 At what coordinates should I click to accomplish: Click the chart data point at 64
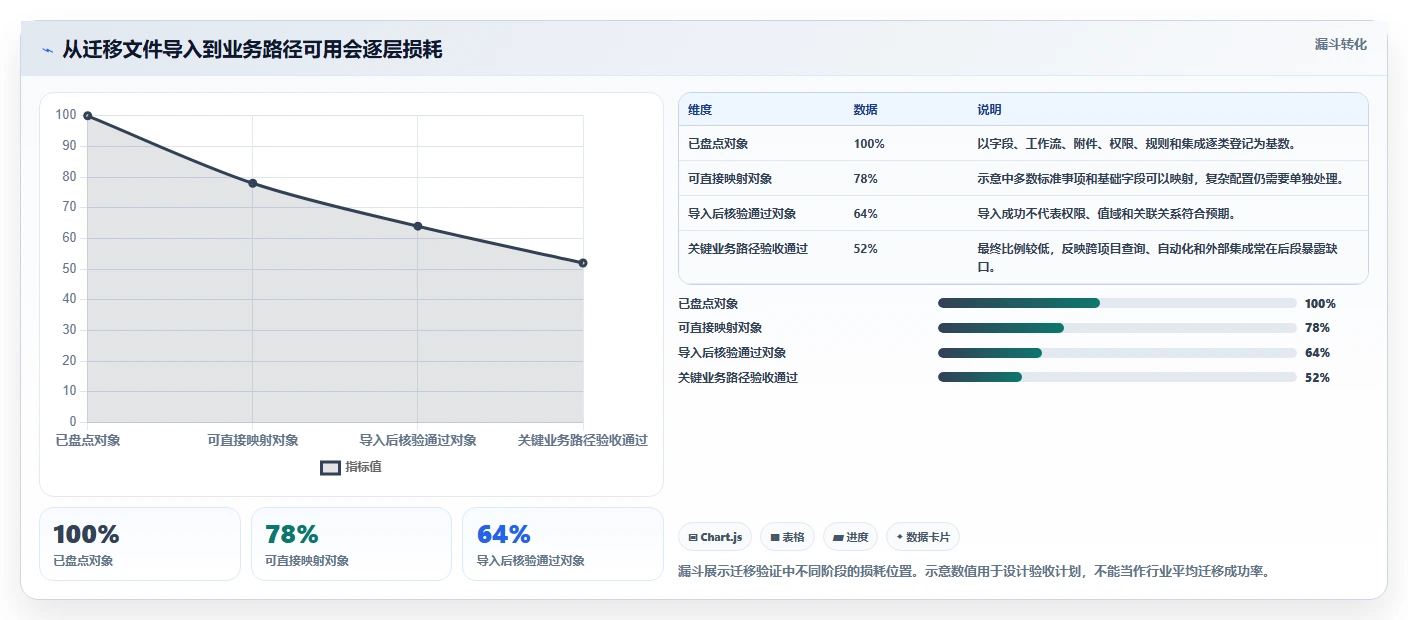[x=418, y=226]
